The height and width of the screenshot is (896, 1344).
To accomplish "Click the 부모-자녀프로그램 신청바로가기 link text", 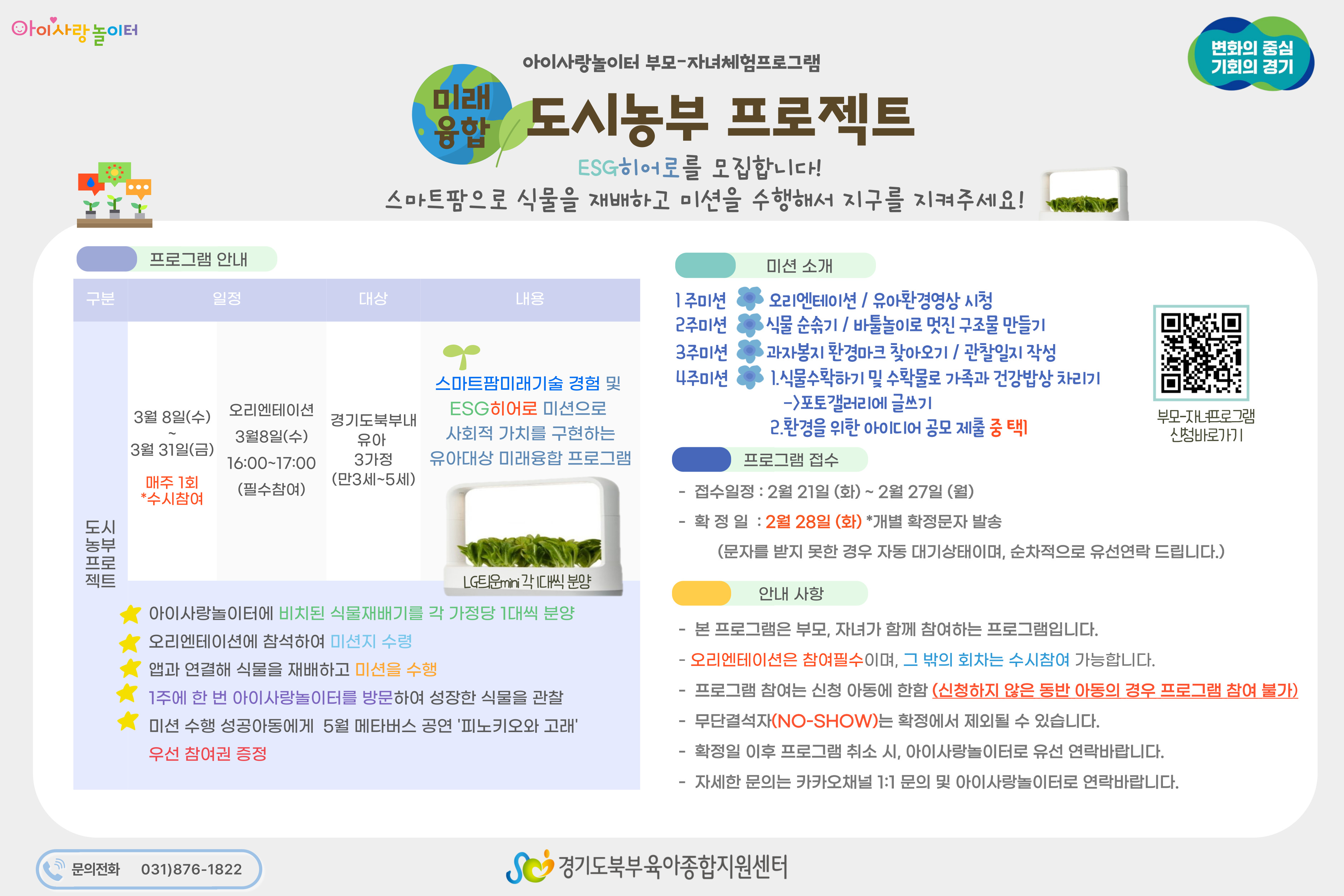I will 1206,425.
